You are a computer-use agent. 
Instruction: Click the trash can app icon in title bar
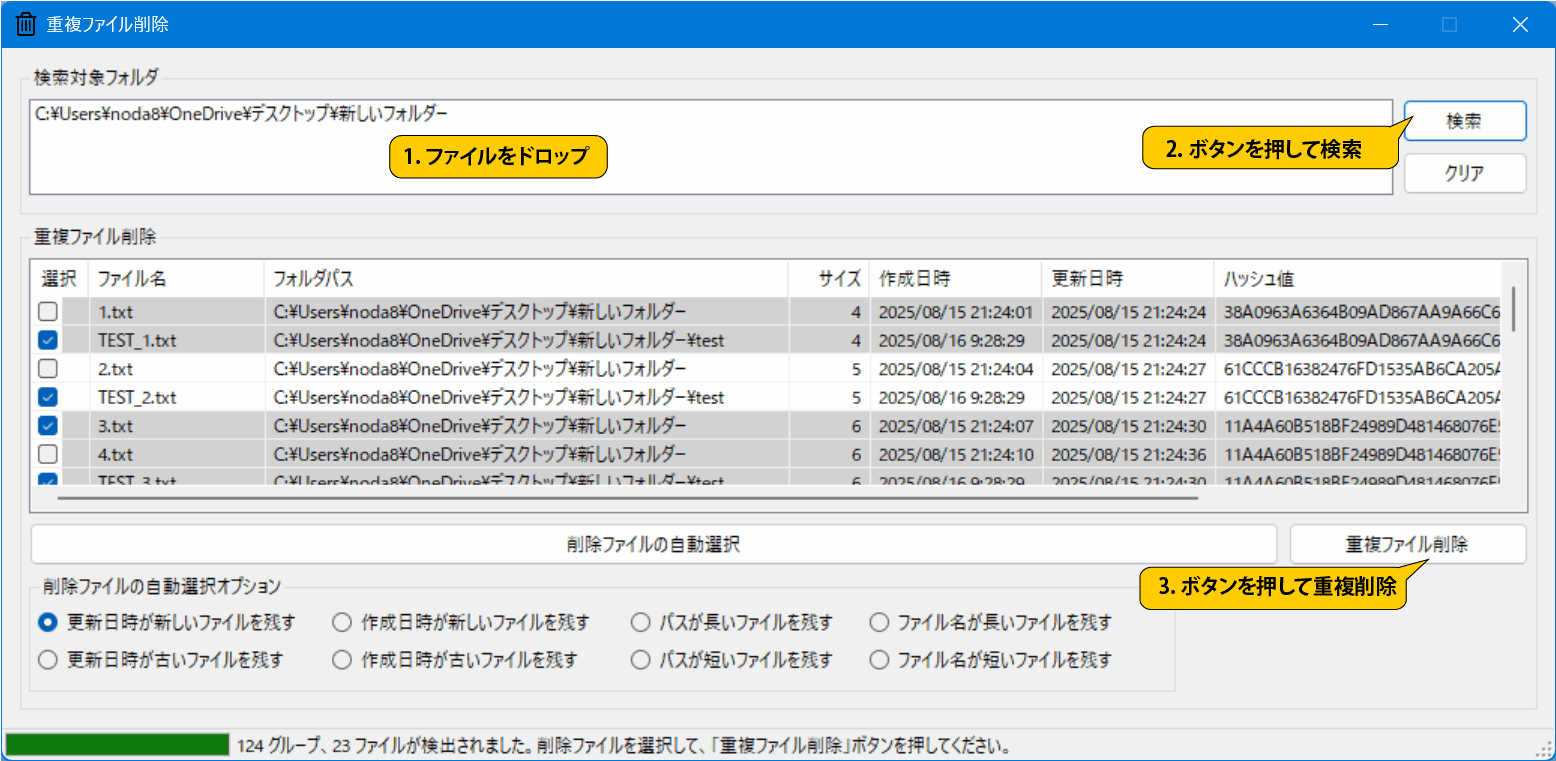tap(26, 24)
